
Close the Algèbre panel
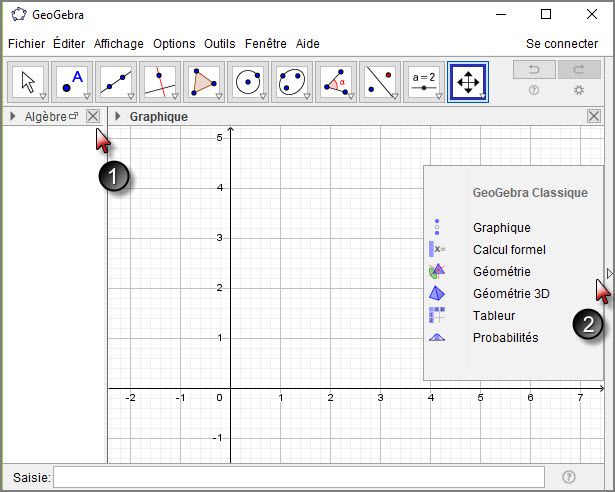click(93, 116)
